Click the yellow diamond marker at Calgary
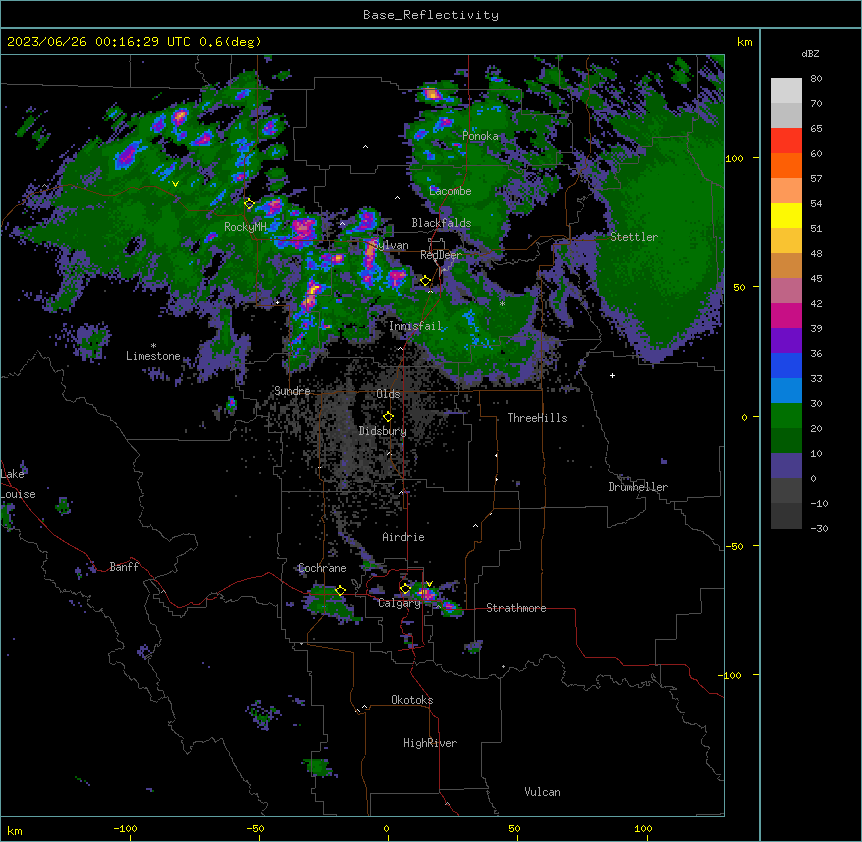 pyautogui.click(x=405, y=589)
